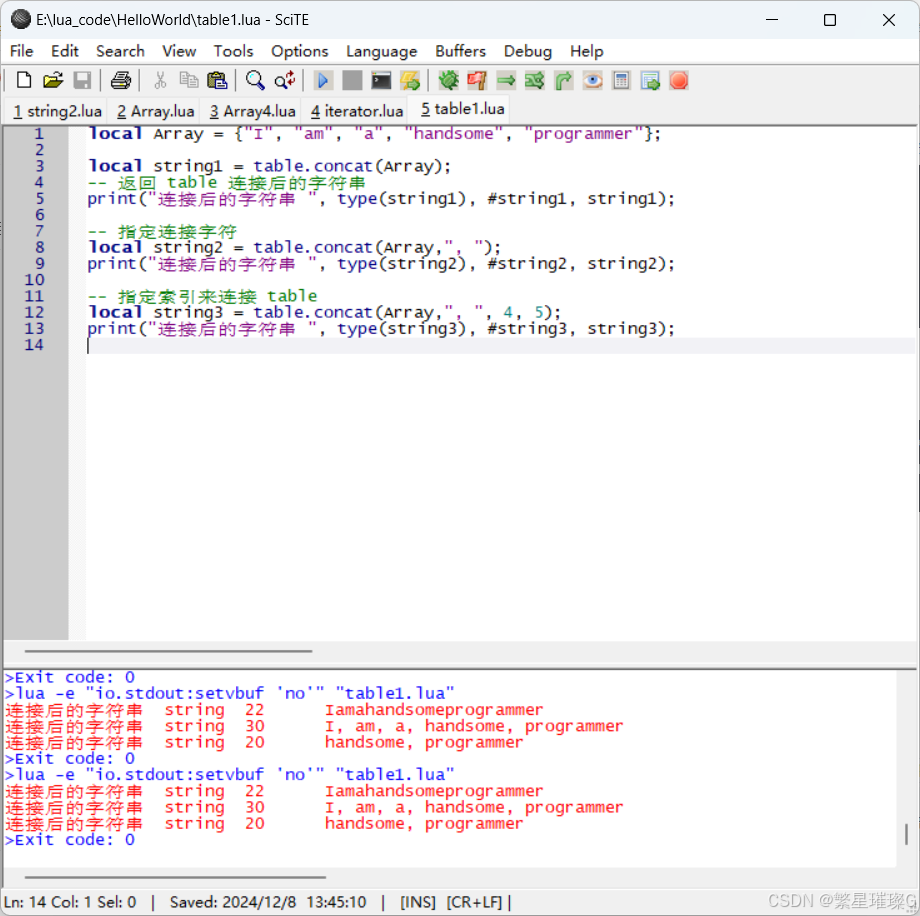The image size is (920, 916).
Task: Switch to the Array.lua tab
Action: [155, 110]
